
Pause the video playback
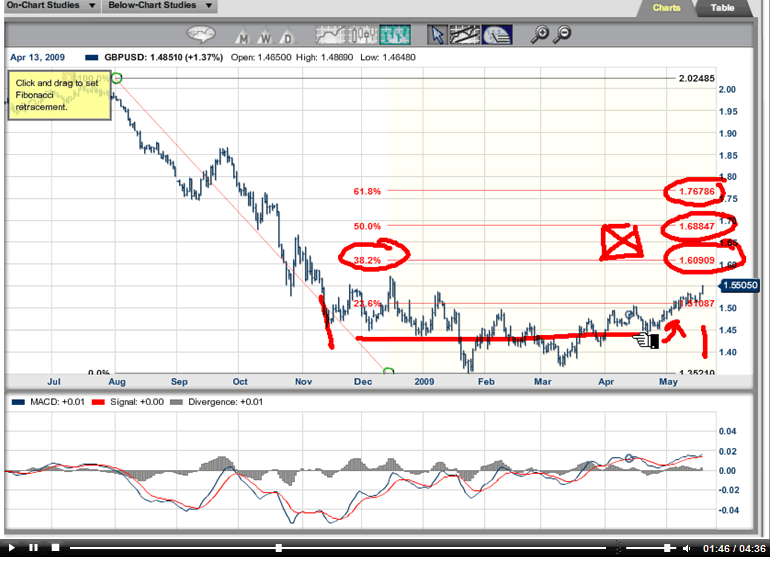coord(33,548)
